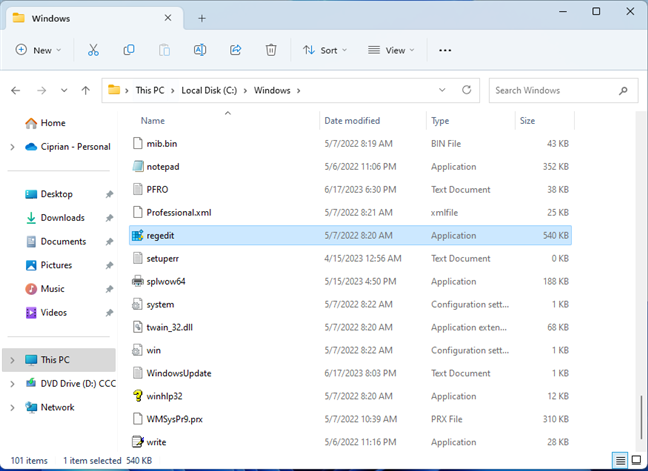
Task: Select the Professional.xml file name
Action: pos(179,212)
